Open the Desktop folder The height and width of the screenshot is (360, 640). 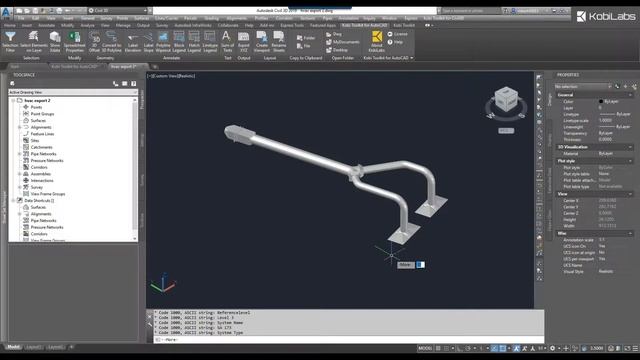point(337,50)
